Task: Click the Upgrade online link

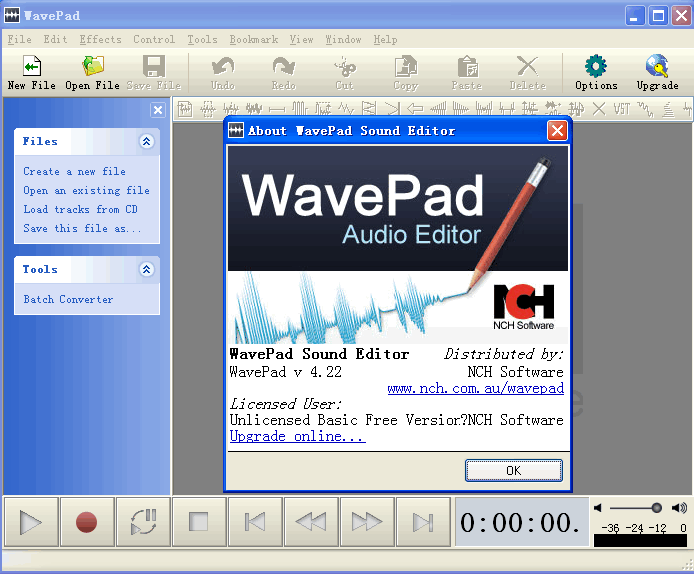Action: point(297,436)
